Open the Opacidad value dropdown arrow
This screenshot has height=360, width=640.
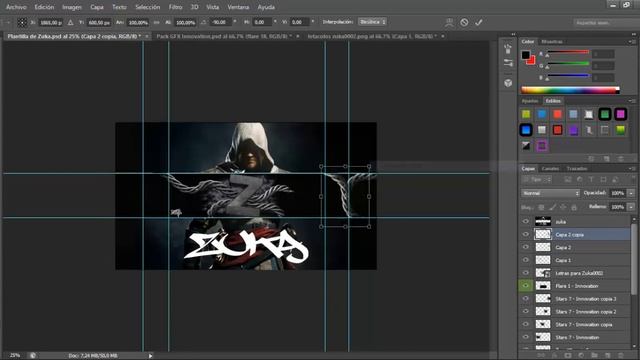(x=631, y=193)
